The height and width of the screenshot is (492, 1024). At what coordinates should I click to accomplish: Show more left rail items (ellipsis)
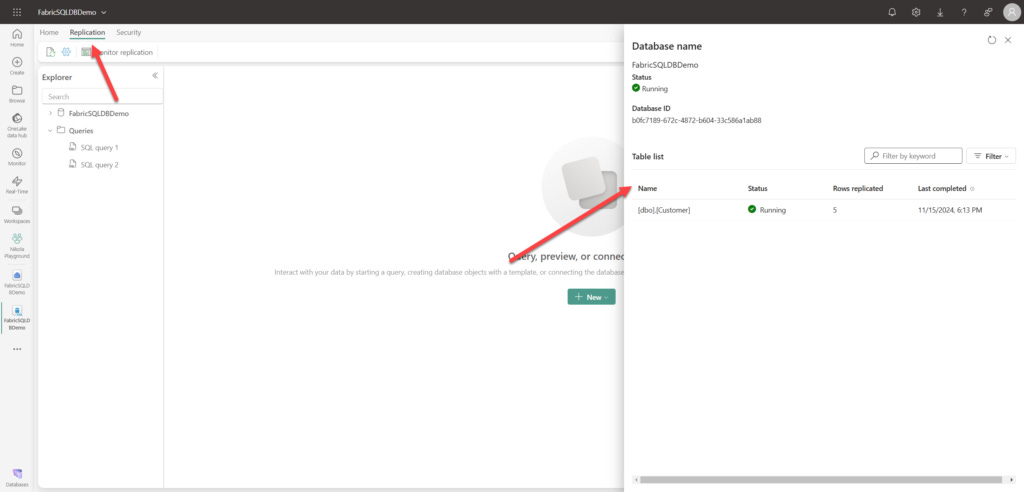tap(17, 349)
